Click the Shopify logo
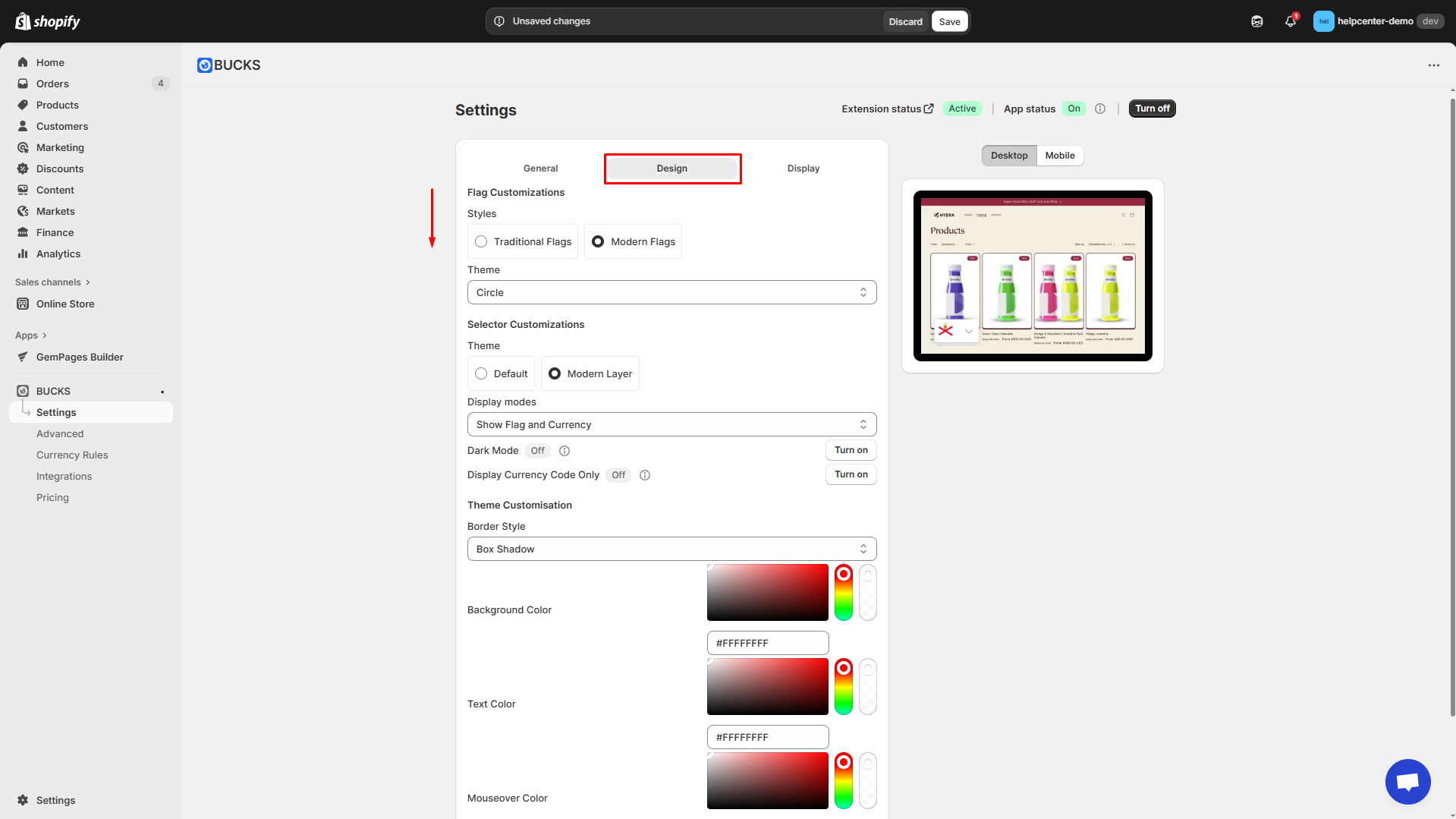The width and height of the screenshot is (1456, 819). [x=48, y=21]
